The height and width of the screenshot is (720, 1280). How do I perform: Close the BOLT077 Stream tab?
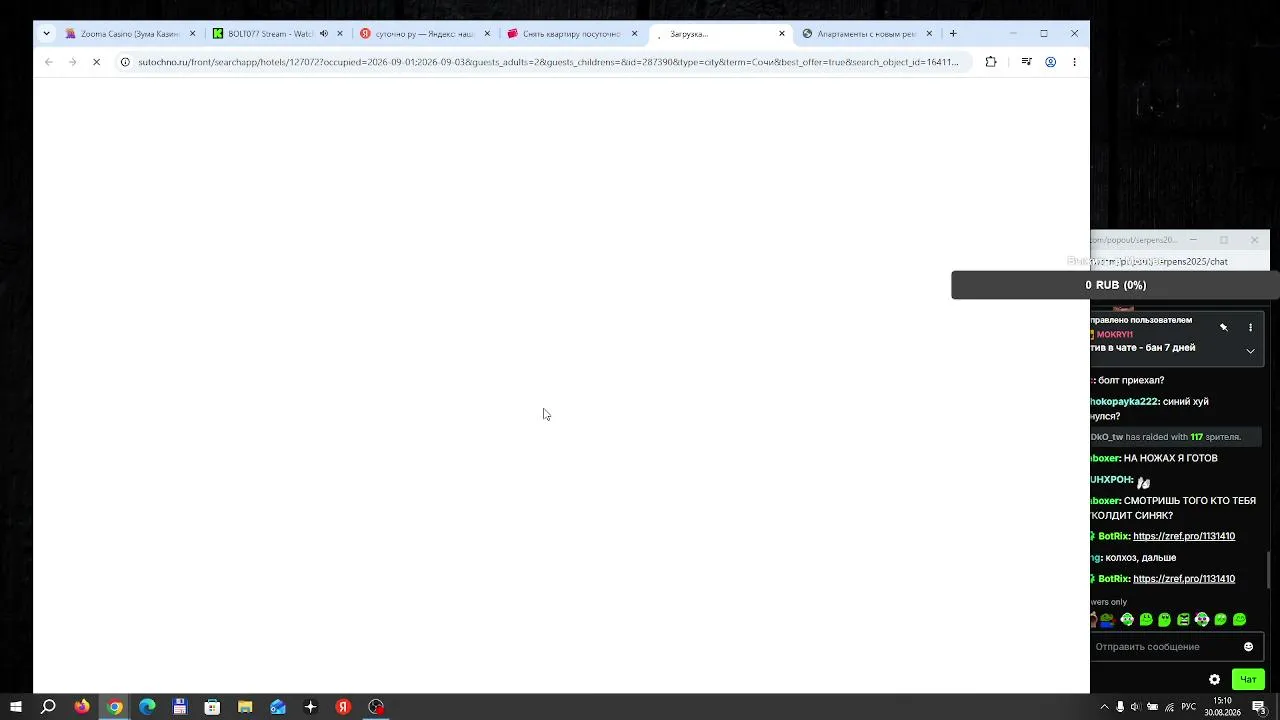340,33
